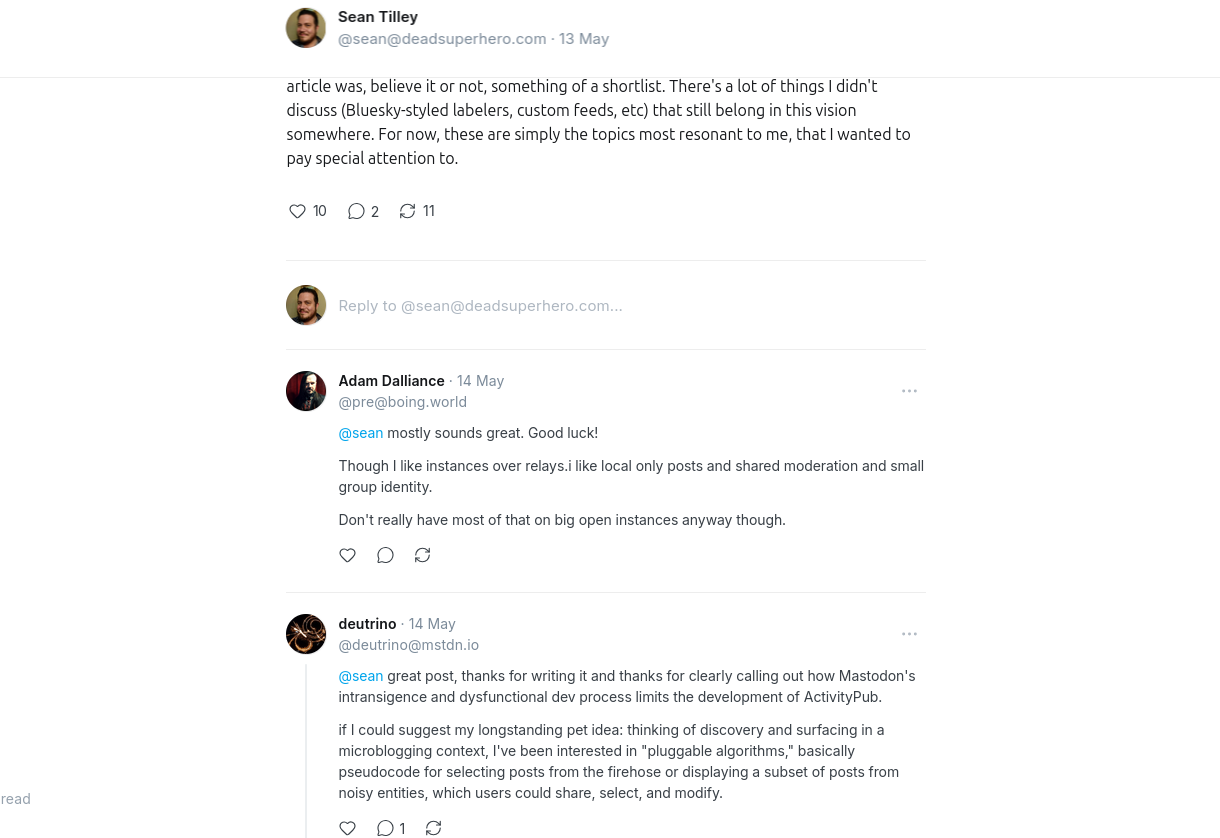Open more options for Adam Dalliance's reply
The height and width of the screenshot is (838, 1220).
(x=909, y=391)
